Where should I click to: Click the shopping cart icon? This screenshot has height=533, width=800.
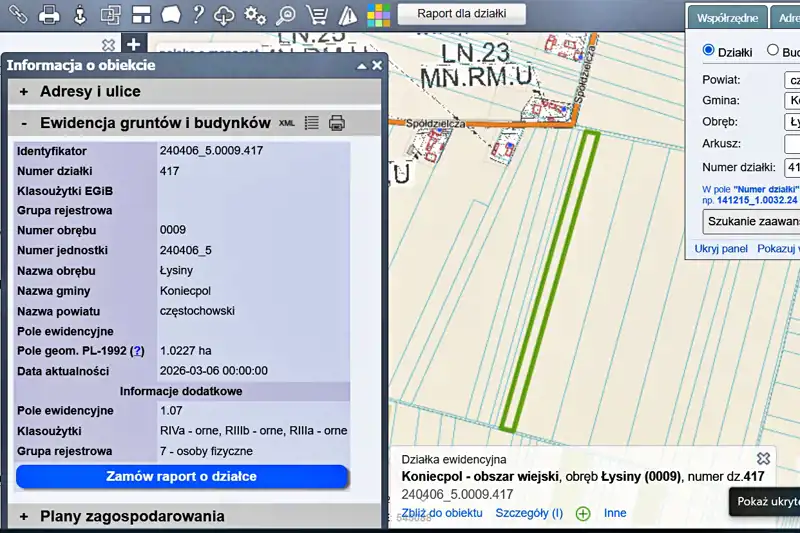[x=317, y=15]
